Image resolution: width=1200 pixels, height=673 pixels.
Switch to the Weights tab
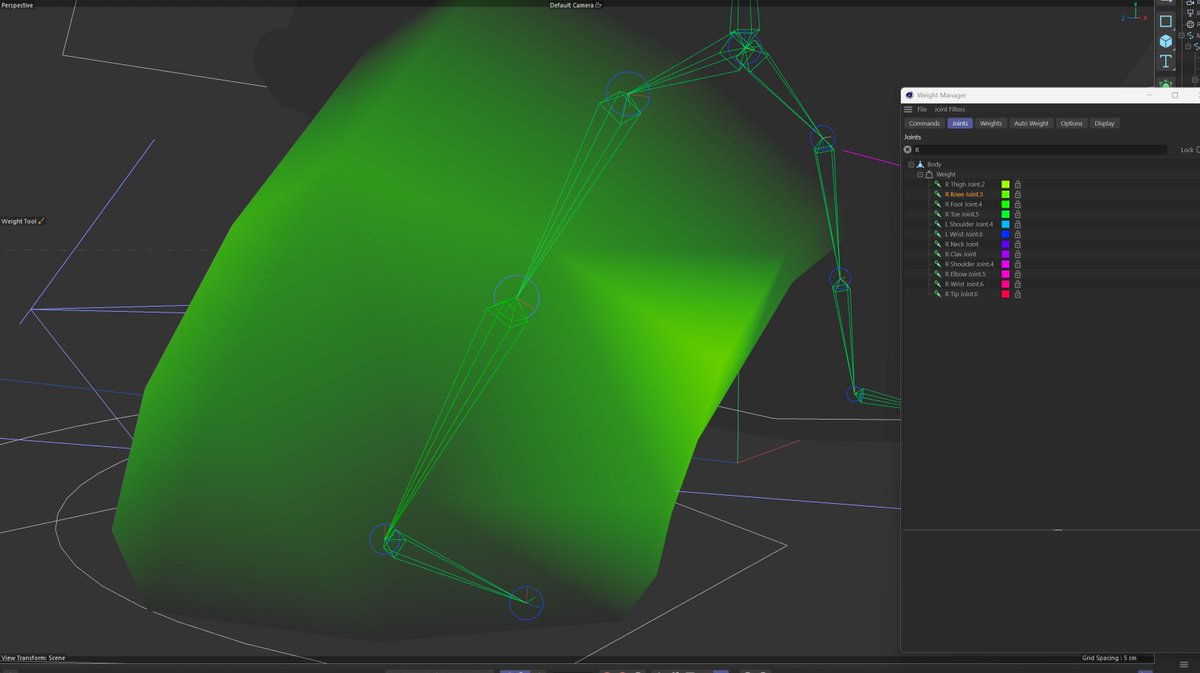[991, 123]
